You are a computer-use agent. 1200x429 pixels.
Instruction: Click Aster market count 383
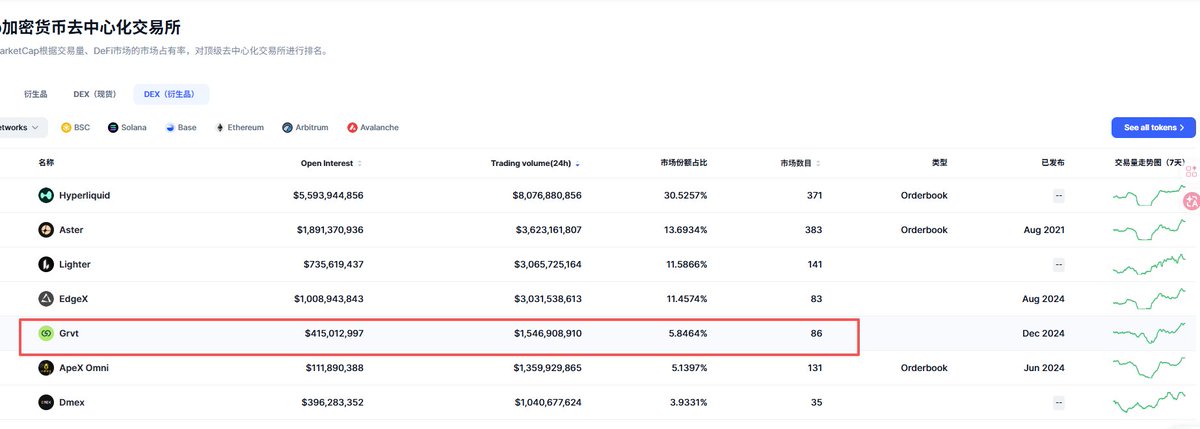pos(814,230)
